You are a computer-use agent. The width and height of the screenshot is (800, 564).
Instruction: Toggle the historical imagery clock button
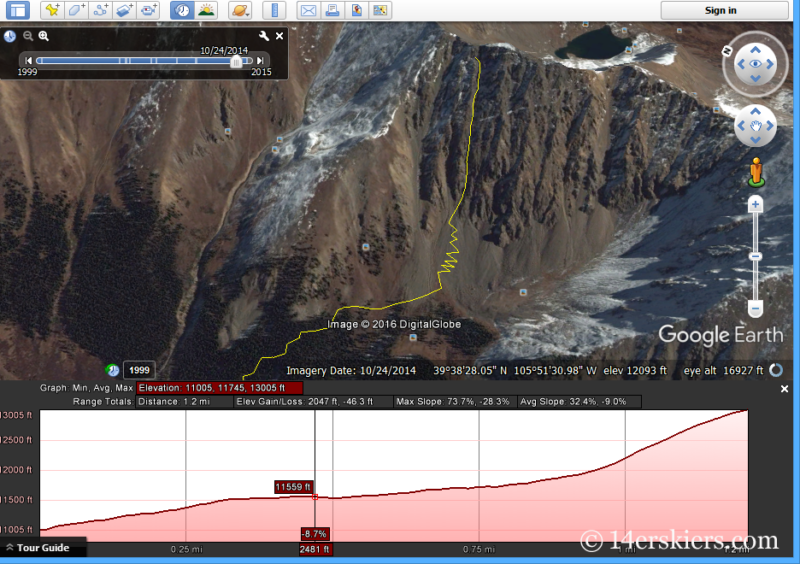point(182,10)
